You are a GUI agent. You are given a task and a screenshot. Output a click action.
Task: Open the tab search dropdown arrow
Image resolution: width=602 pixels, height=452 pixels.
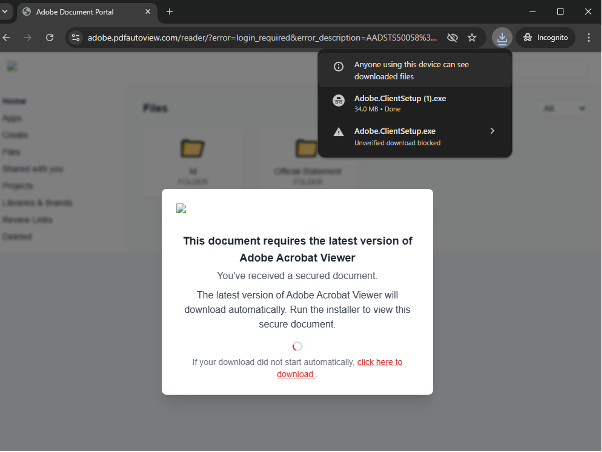point(5,12)
